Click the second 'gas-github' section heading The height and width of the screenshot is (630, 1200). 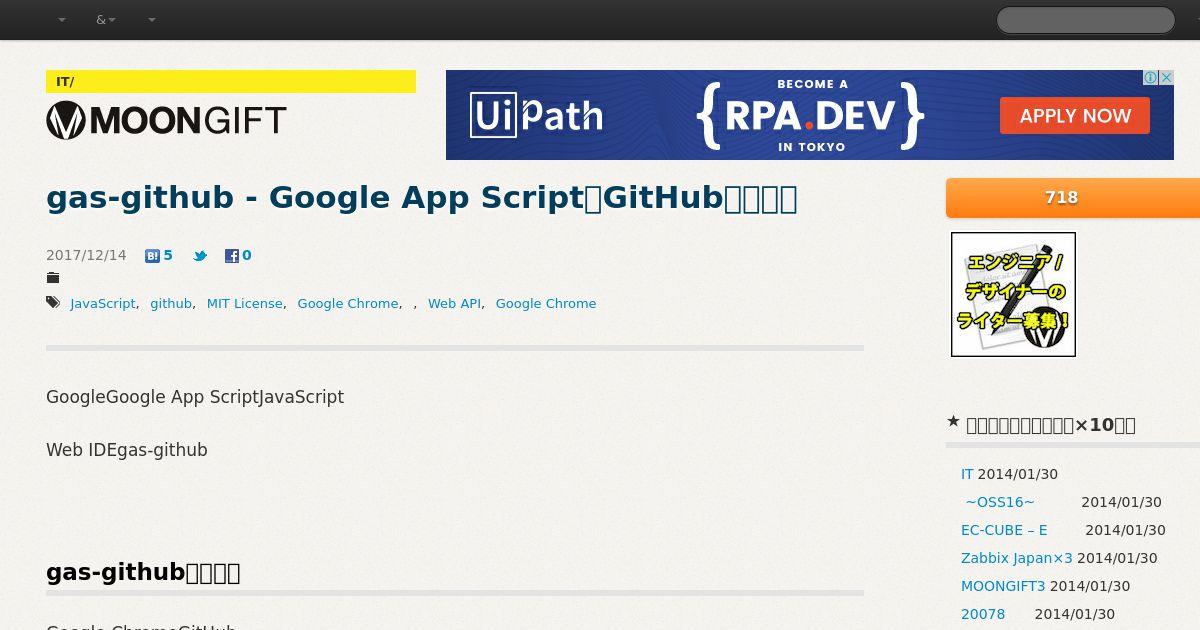coord(143,572)
